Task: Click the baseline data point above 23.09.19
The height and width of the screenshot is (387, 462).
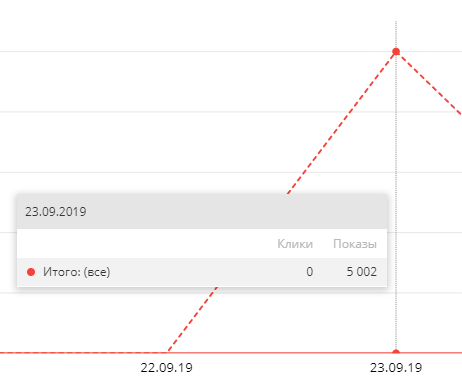Action: pyautogui.click(x=396, y=352)
